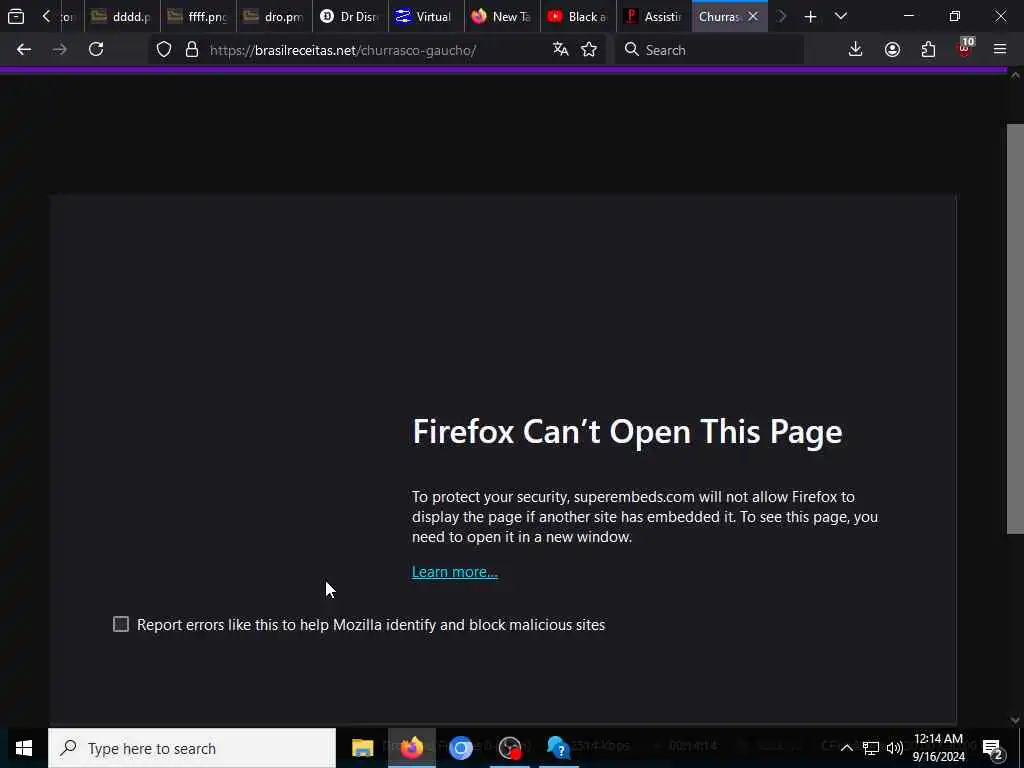Switch to the Black a YouTube tab
The image size is (1024, 768).
tap(579, 16)
